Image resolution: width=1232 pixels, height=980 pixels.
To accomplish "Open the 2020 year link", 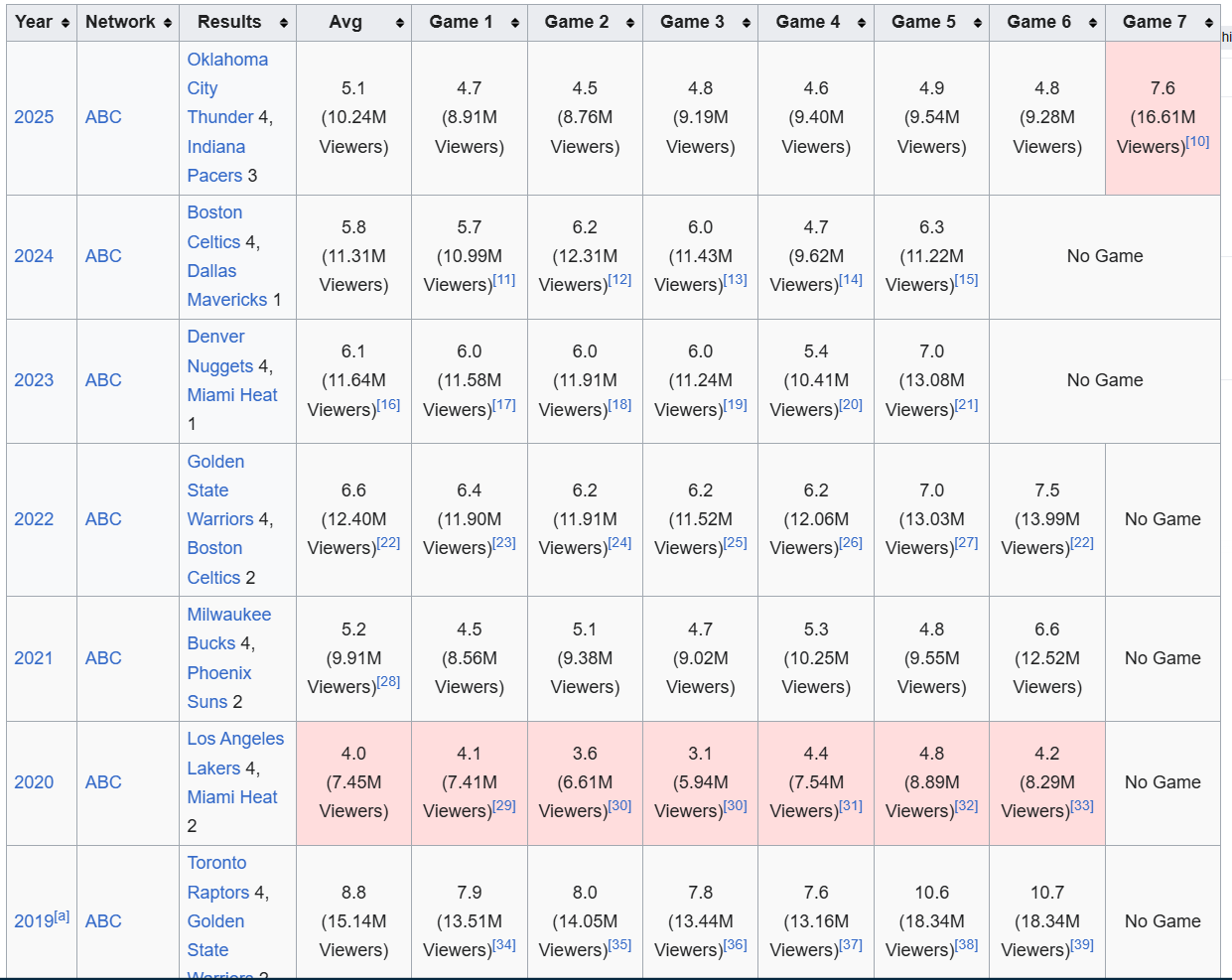I will point(34,782).
